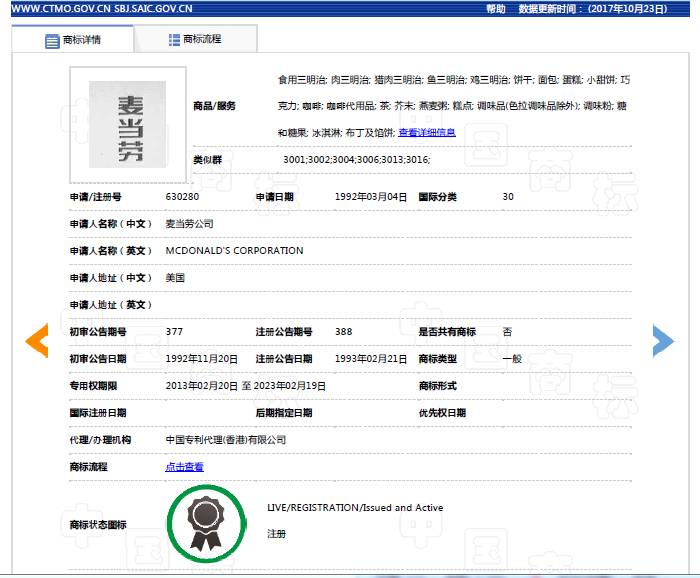Select MCDONALD'S CORPORATION text

click(234, 250)
